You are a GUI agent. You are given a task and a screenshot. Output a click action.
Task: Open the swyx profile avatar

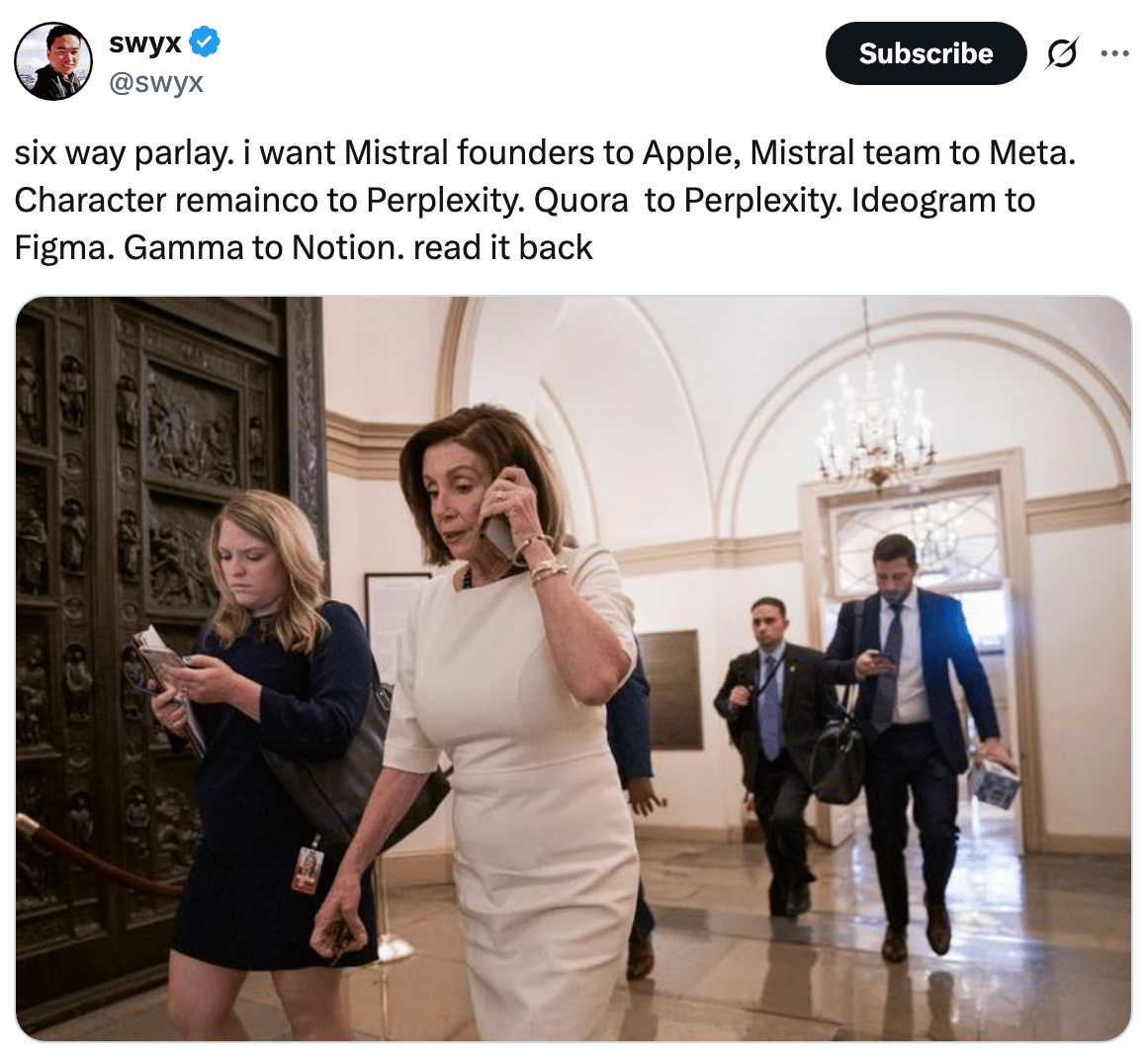point(53,60)
